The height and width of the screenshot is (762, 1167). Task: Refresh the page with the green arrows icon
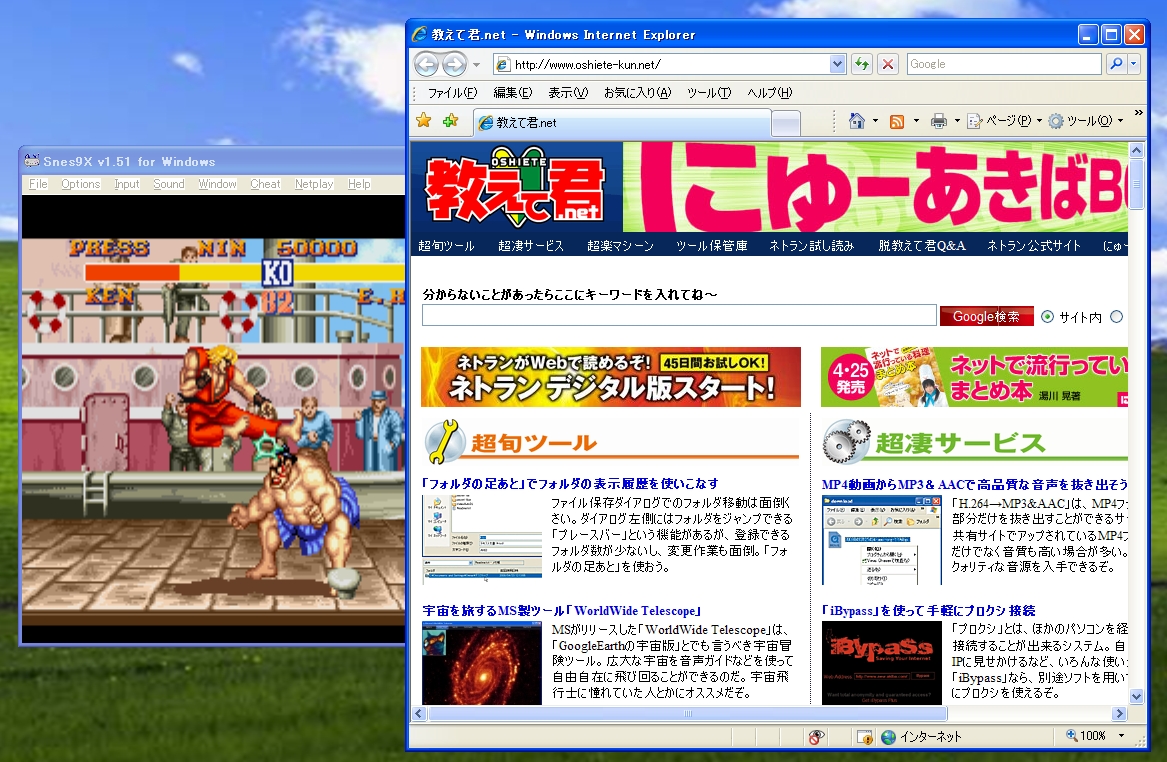pyautogui.click(x=862, y=64)
